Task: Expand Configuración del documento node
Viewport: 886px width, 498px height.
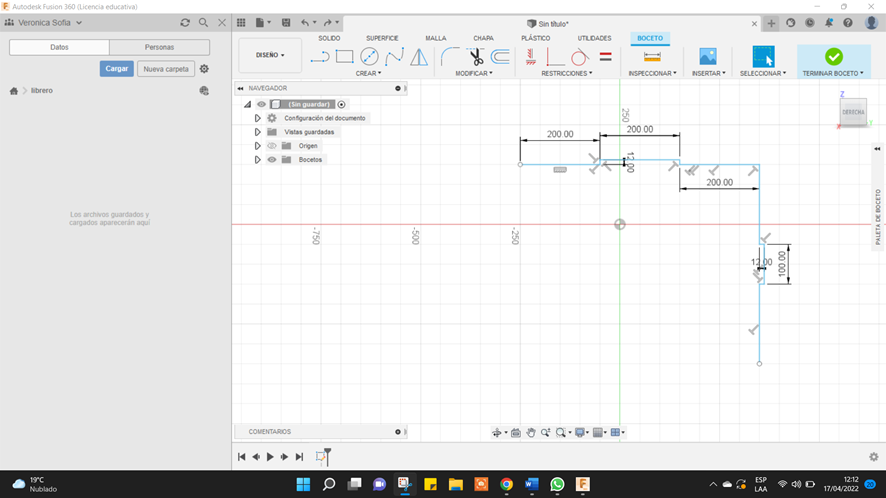Action: [257, 118]
